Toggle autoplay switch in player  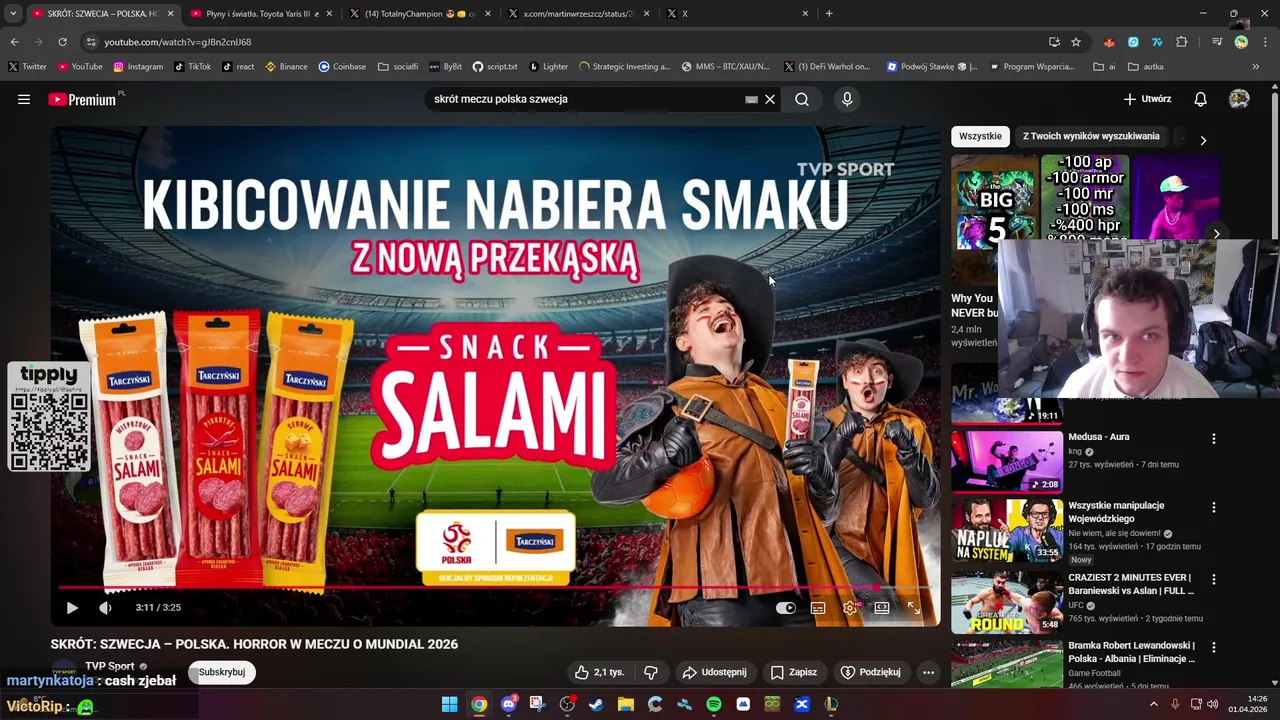[786, 607]
